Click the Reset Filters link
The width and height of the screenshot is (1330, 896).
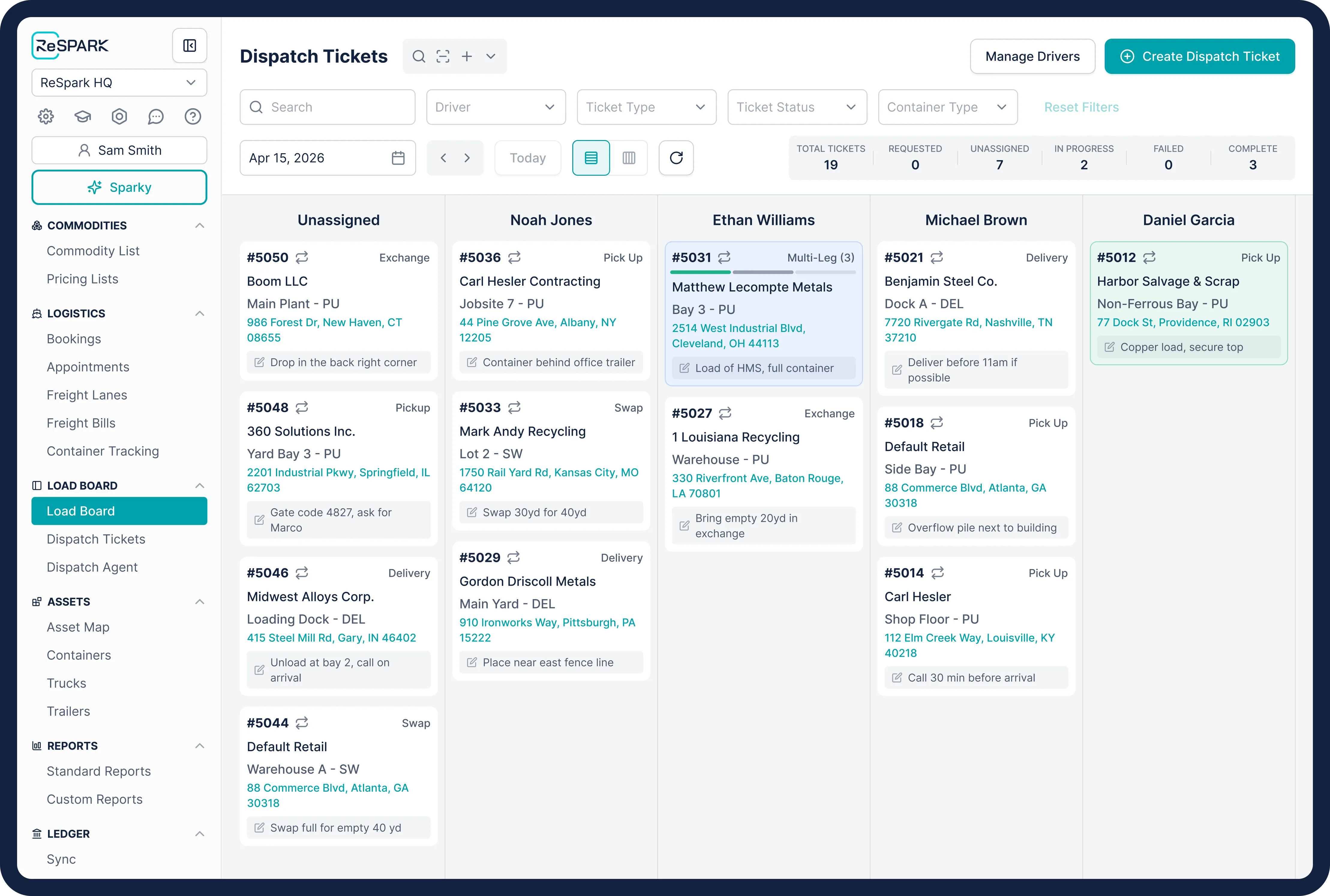coord(1081,107)
